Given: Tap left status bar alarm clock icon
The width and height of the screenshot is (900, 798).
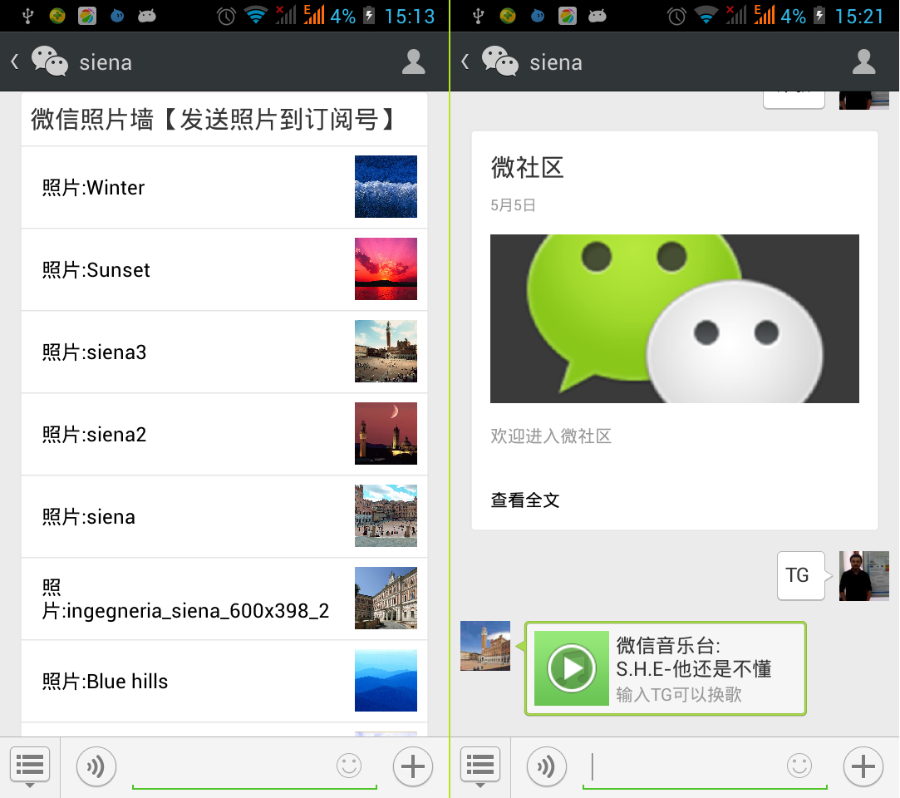Looking at the screenshot, I should pyautogui.click(x=226, y=16).
